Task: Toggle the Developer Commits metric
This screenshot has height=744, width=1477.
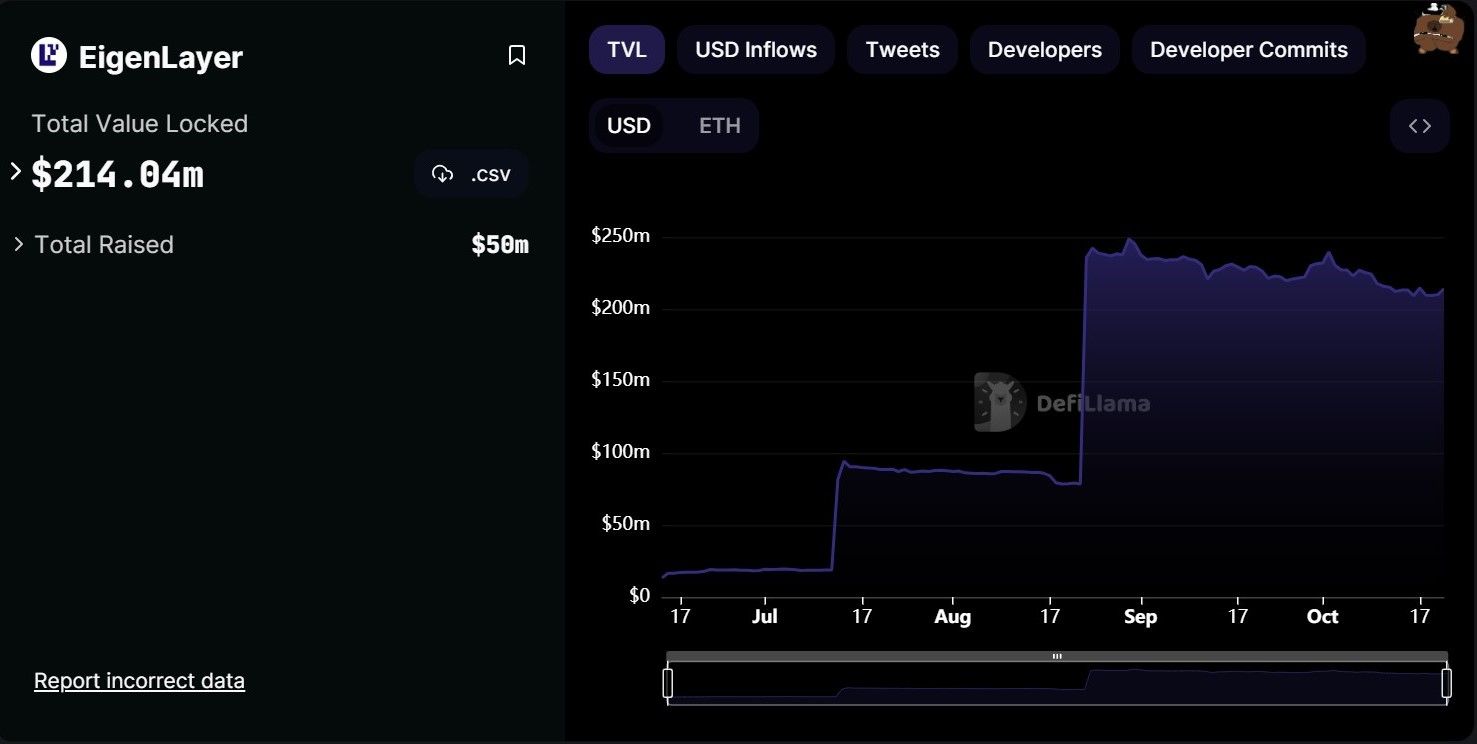Action: tap(1248, 50)
